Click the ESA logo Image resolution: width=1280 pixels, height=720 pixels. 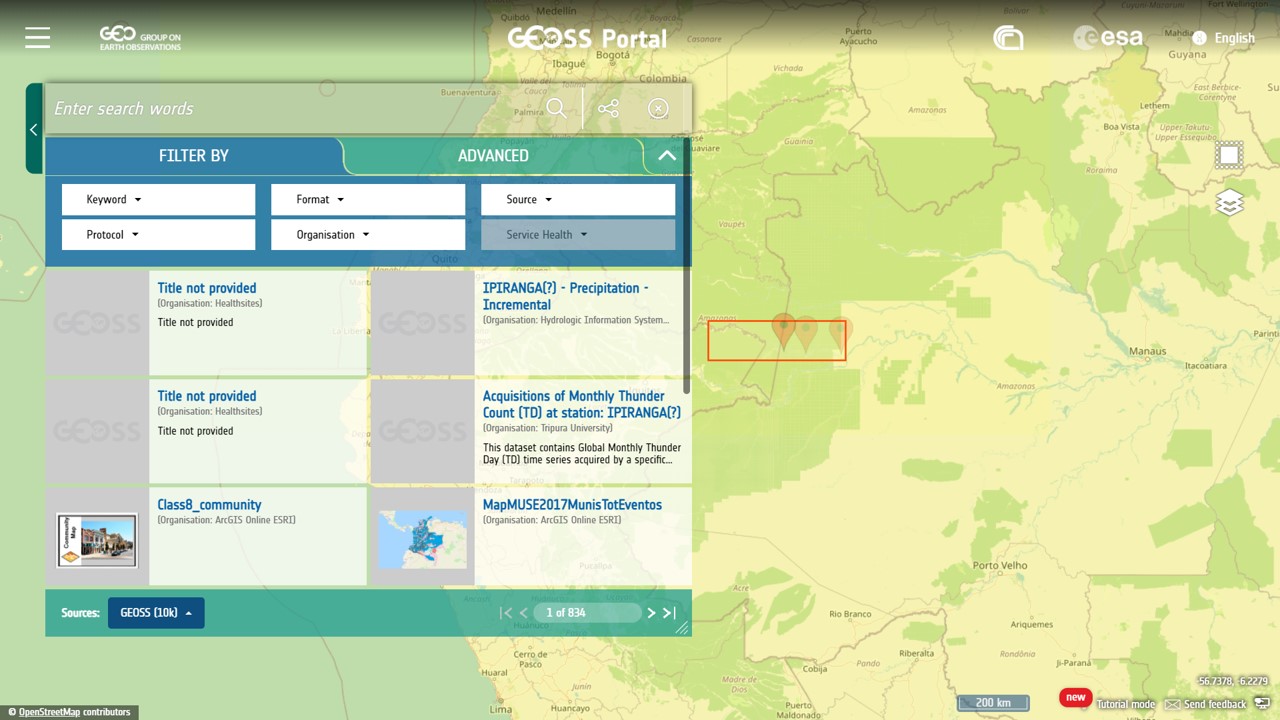click(1107, 38)
